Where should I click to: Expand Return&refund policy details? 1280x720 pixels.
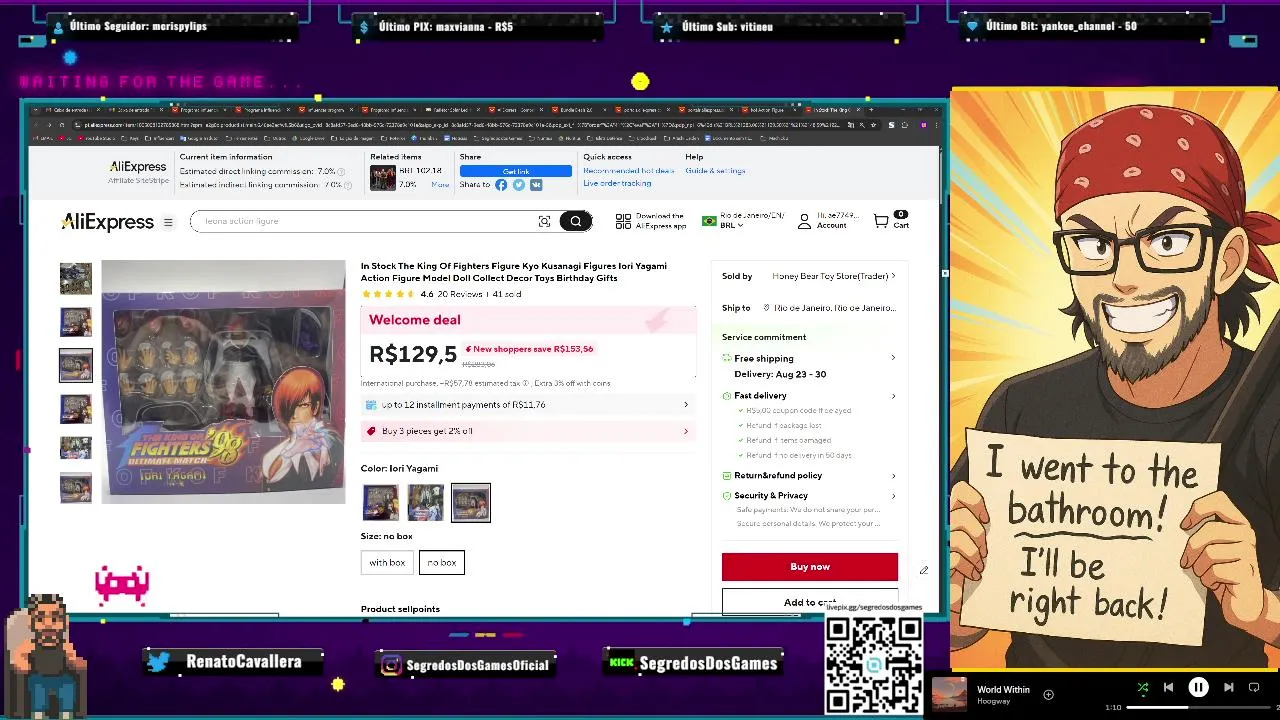[x=893, y=476]
